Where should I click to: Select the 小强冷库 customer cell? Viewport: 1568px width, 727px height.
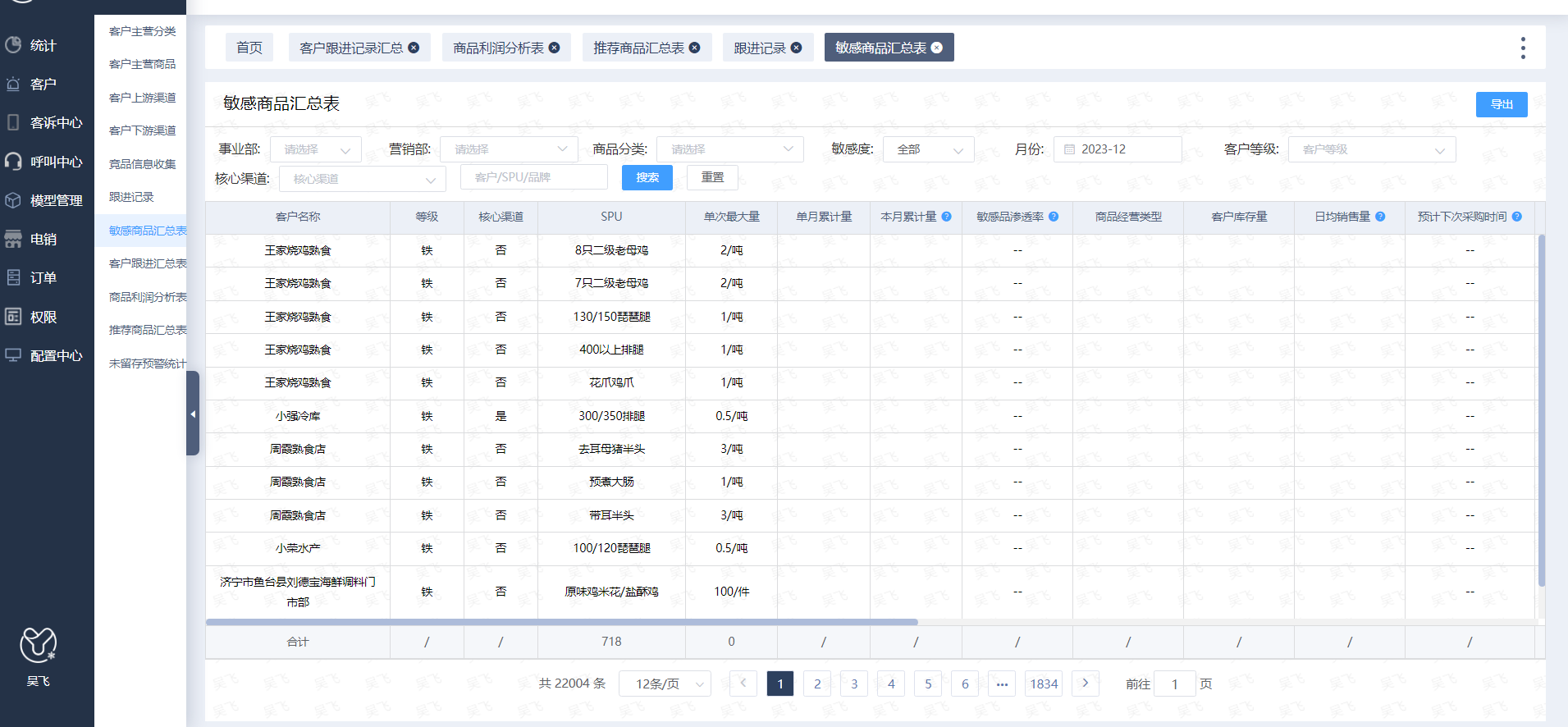pos(298,416)
